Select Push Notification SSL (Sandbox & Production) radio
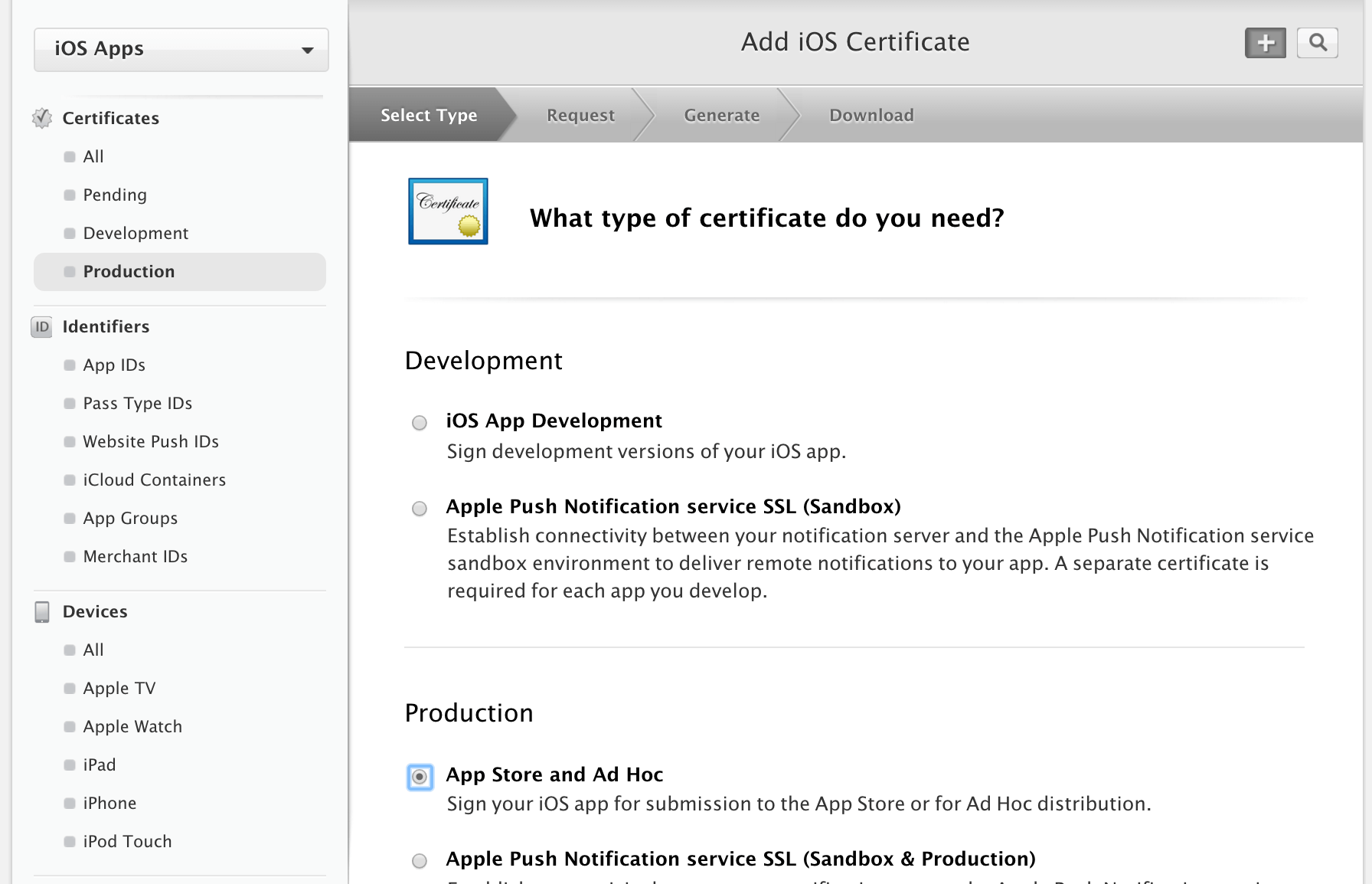The width and height of the screenshot is (1372, 884). 420,861
